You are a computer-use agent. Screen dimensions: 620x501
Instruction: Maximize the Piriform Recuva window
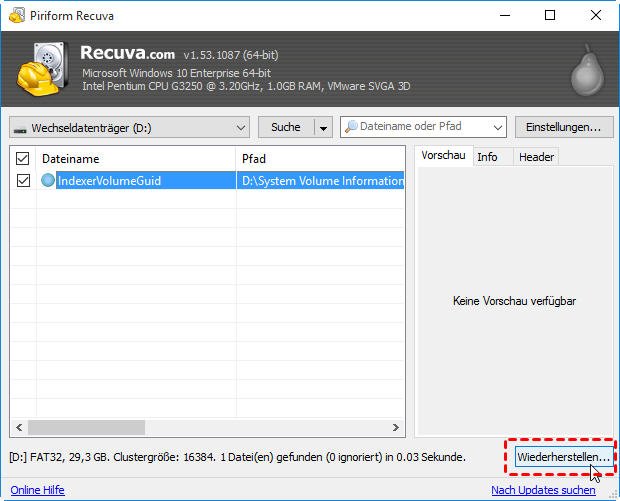pyautogui.click(x=550, y=15)
